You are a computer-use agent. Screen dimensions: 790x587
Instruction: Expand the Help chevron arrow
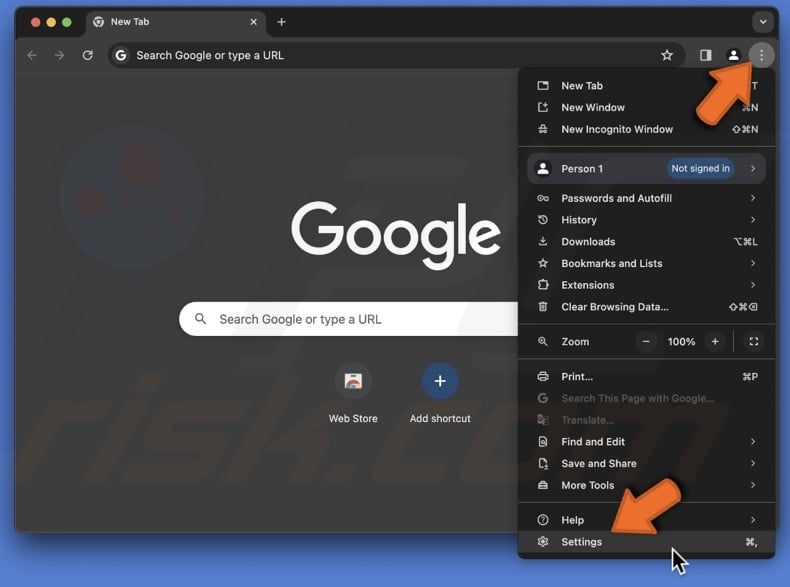753,519
